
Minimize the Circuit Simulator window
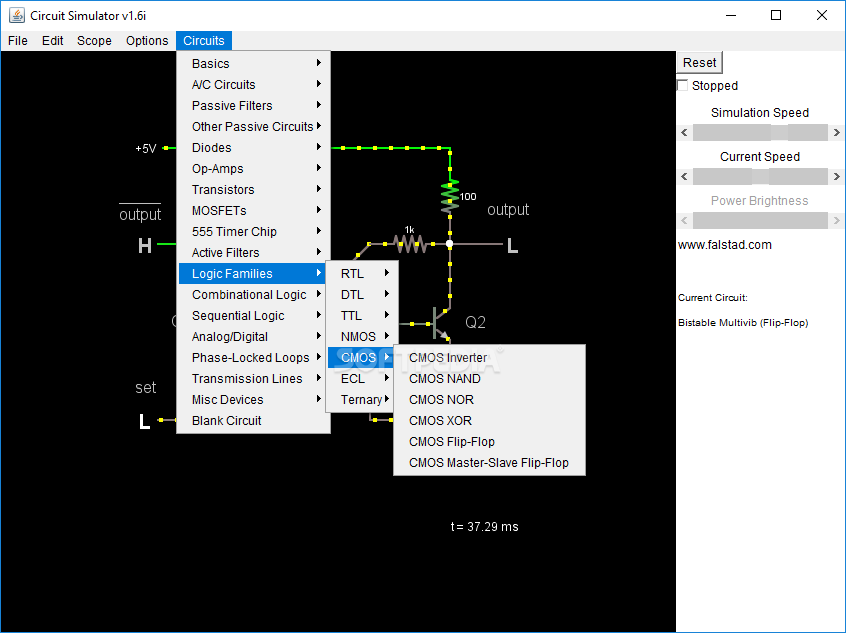(731, 15)
